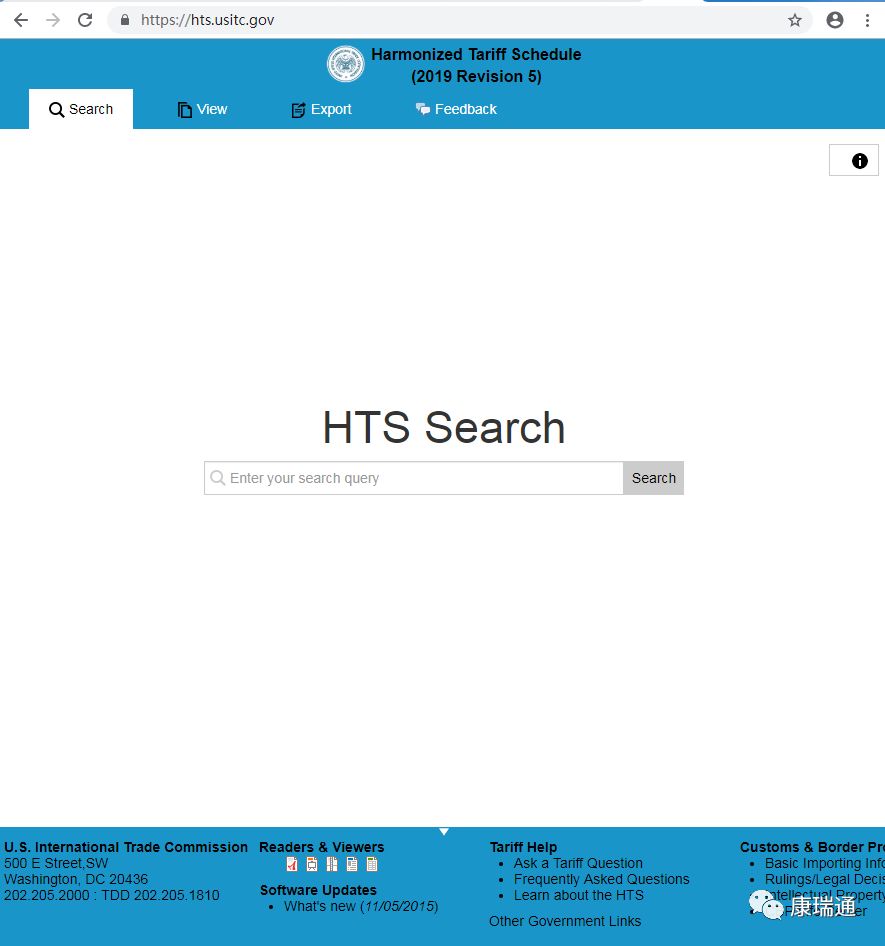Viewport: 885px width, 946px height.
Task: Open the Export tab
Action: (x=322, y=109)
